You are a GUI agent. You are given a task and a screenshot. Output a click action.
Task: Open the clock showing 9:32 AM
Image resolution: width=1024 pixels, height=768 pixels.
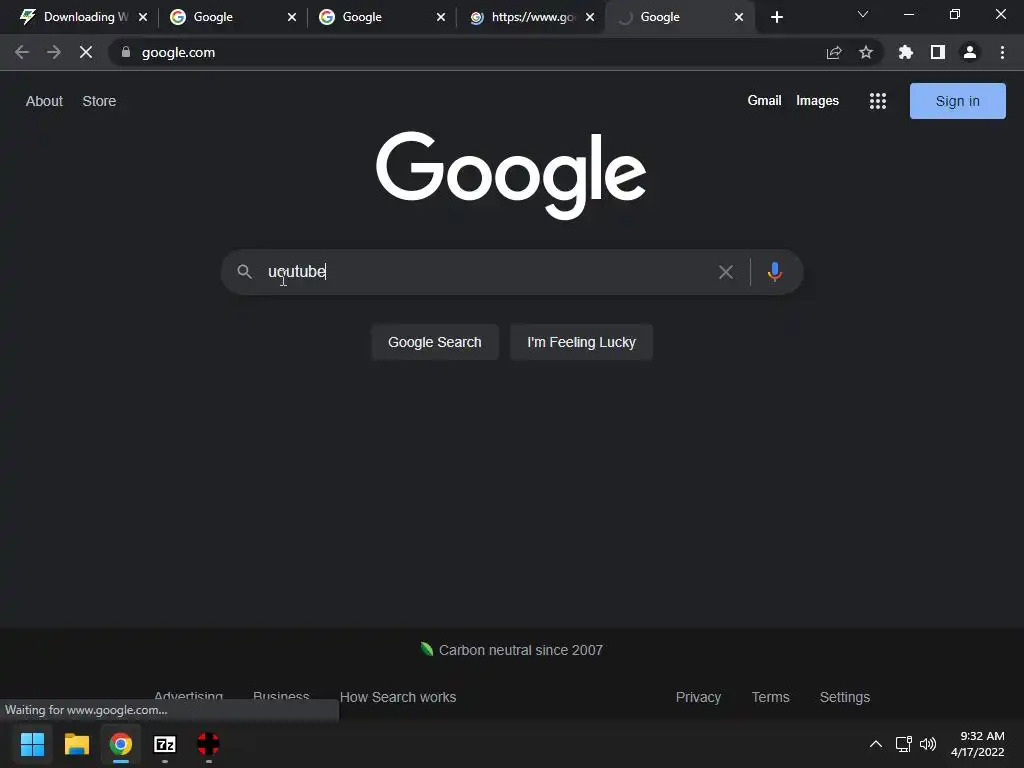pyautogui.click(x=978, y=744)
